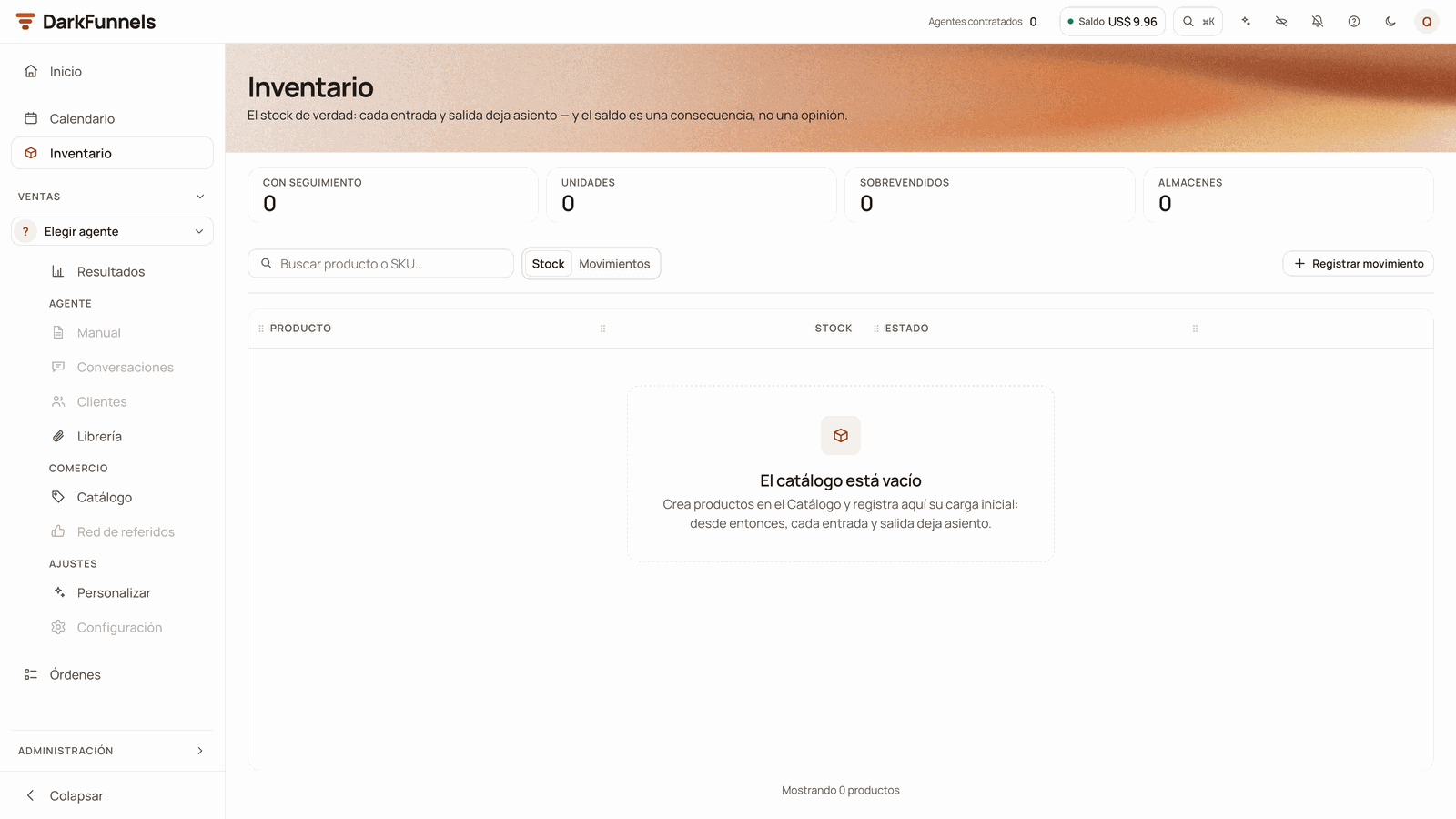Click the Conversaciones chat icon

pos(58,368)
